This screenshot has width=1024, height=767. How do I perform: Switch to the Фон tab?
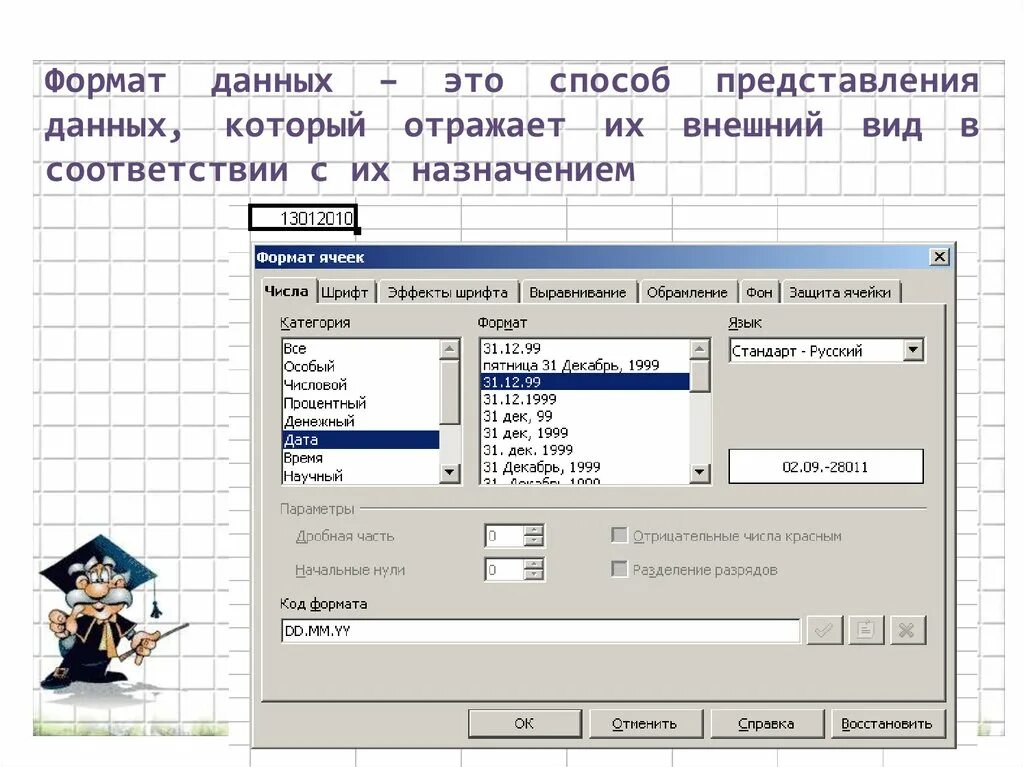(x=759, y=293)
